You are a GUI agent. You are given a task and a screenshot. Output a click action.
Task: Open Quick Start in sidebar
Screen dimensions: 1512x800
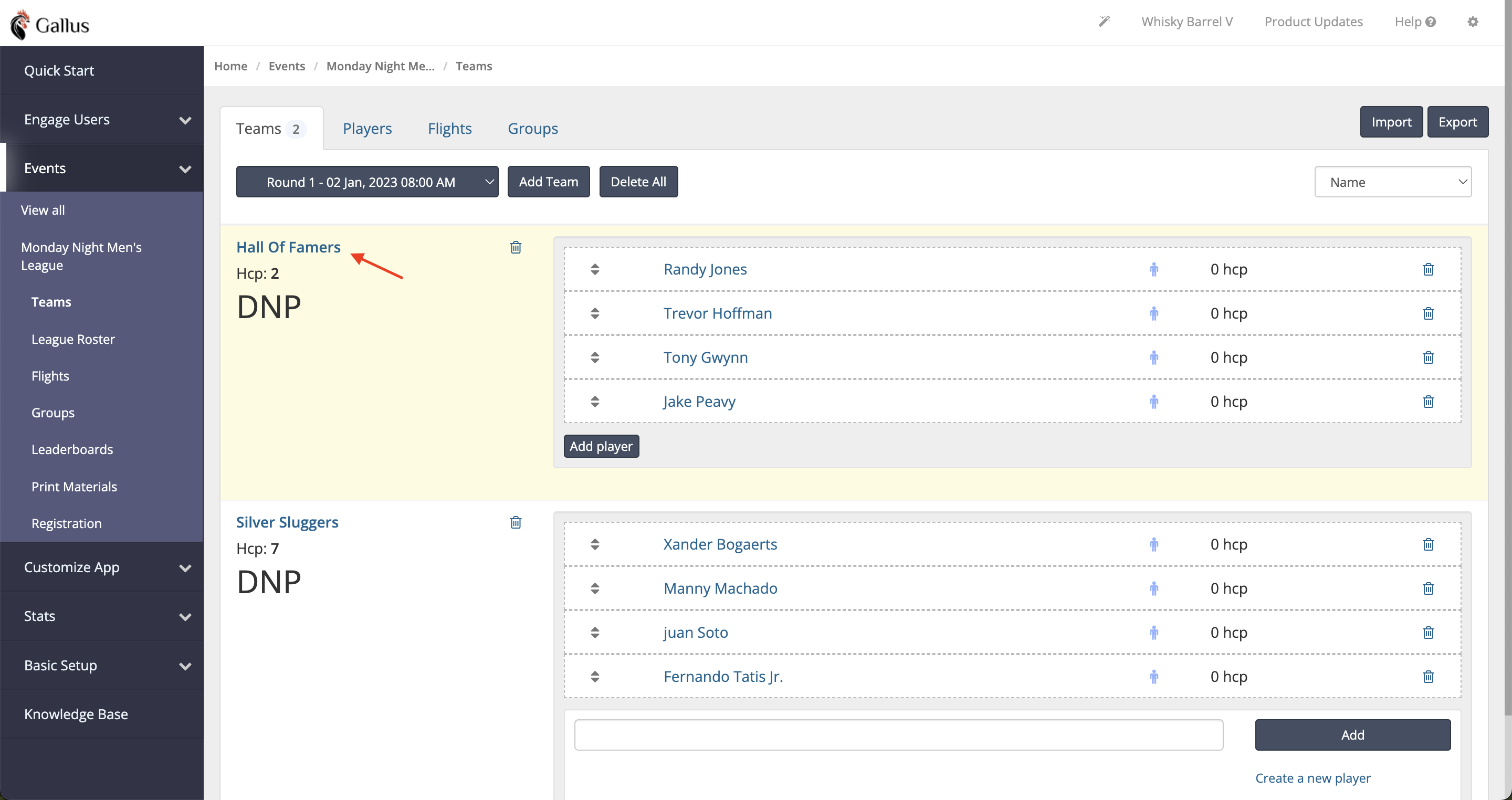point(102,70)
